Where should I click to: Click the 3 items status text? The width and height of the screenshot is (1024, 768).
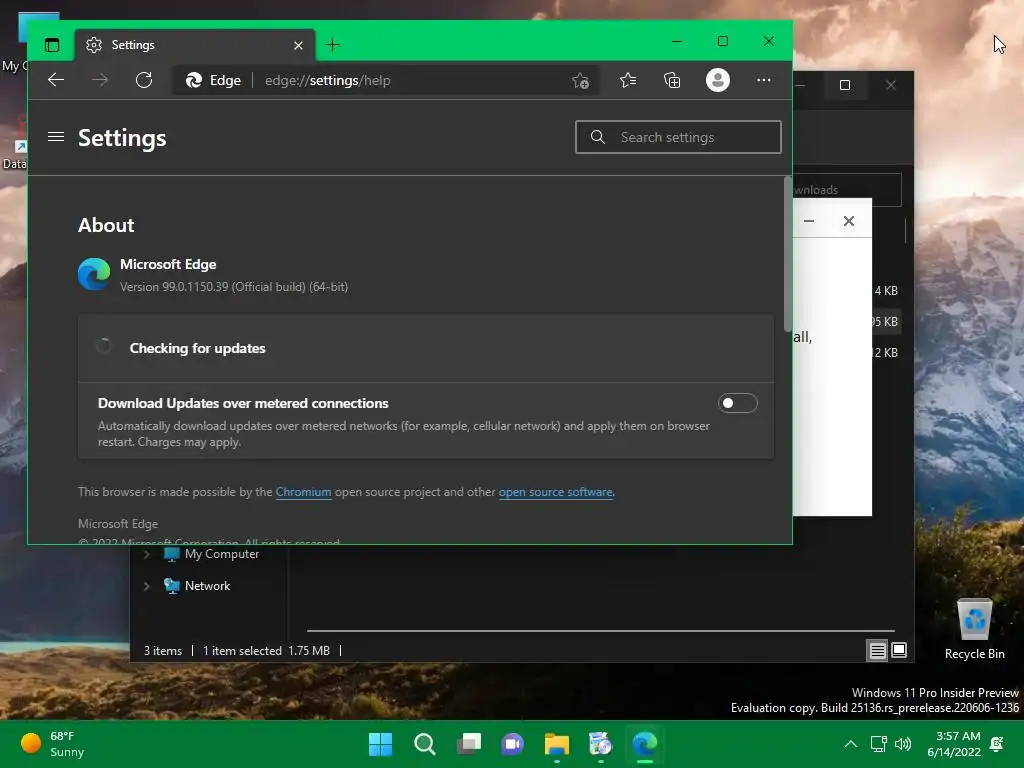click(163, 651)
